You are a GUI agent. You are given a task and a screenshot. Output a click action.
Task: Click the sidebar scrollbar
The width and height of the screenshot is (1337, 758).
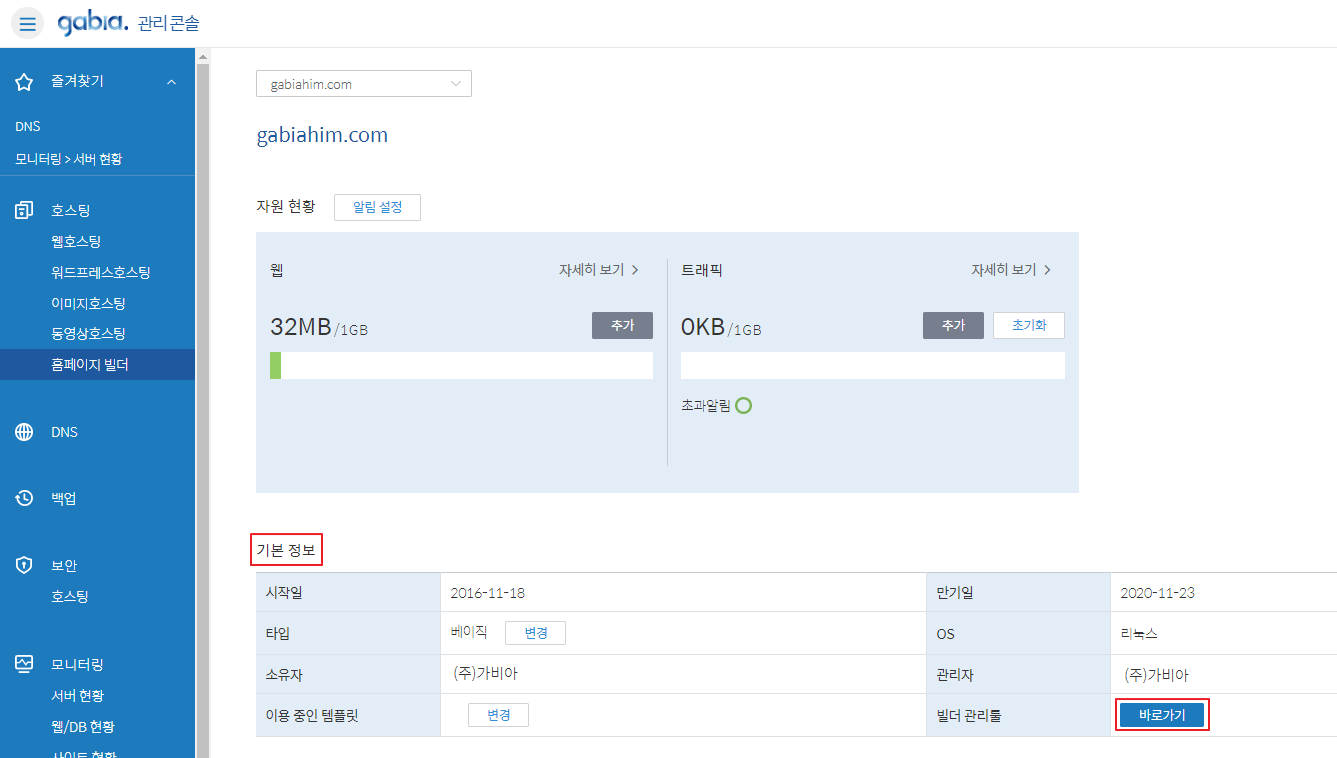pyautogui.click(x=203, y=410)
